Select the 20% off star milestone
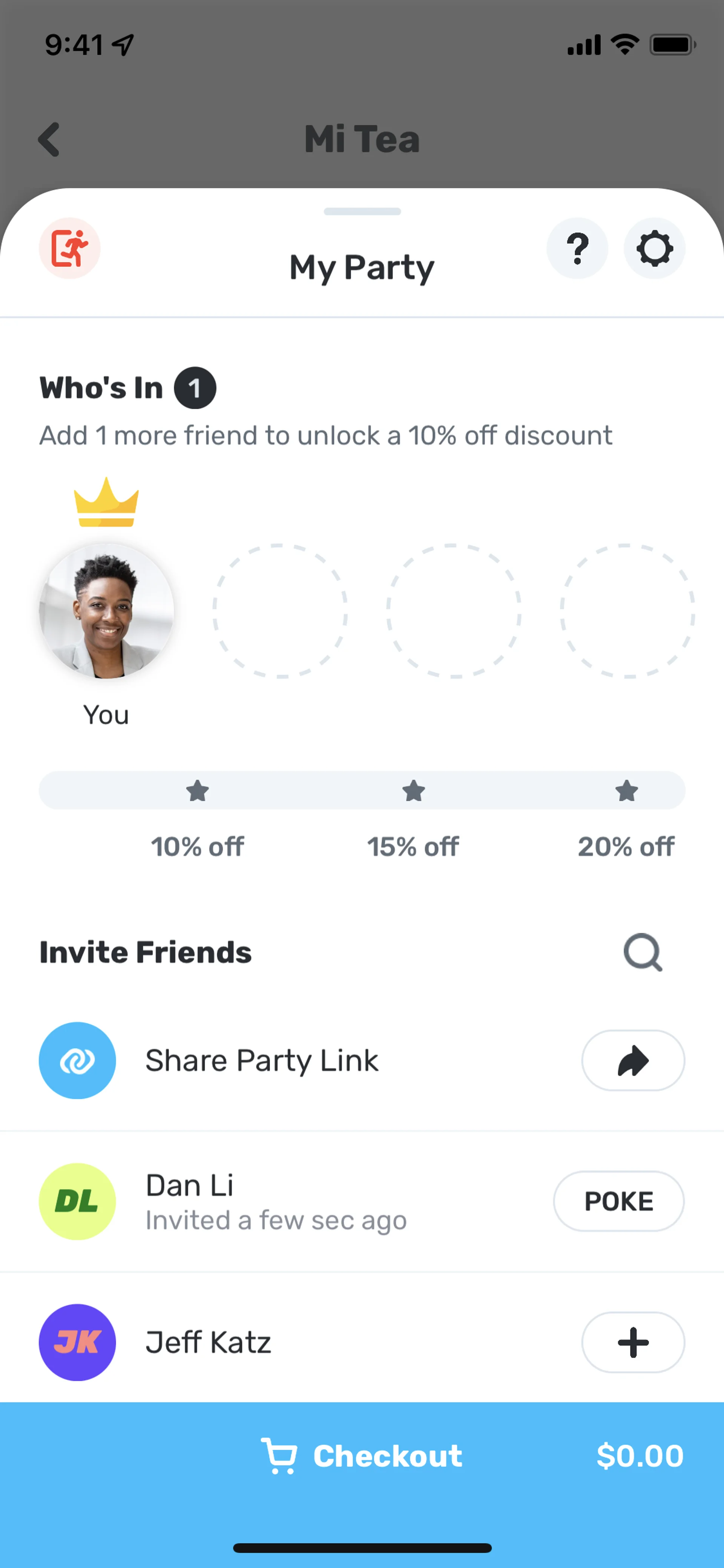Screen dimensions: 724x1568 point(626,791)
